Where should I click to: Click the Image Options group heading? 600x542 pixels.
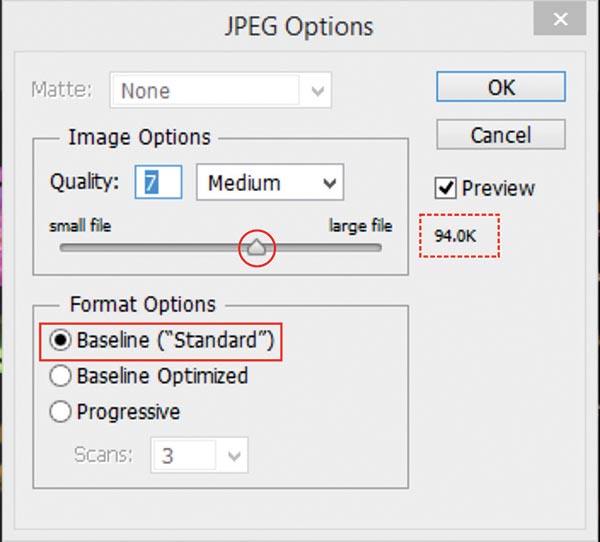coord(139,137)
